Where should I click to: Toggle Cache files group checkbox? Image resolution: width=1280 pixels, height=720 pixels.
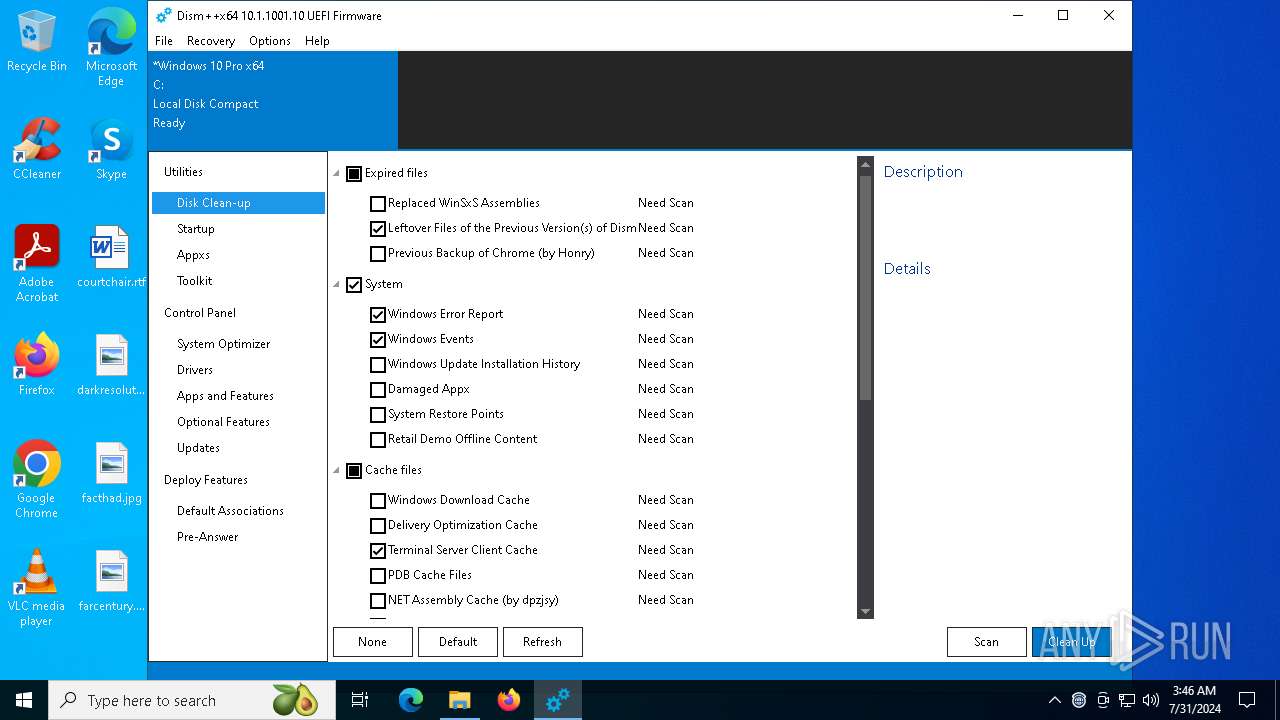[354, 471]
